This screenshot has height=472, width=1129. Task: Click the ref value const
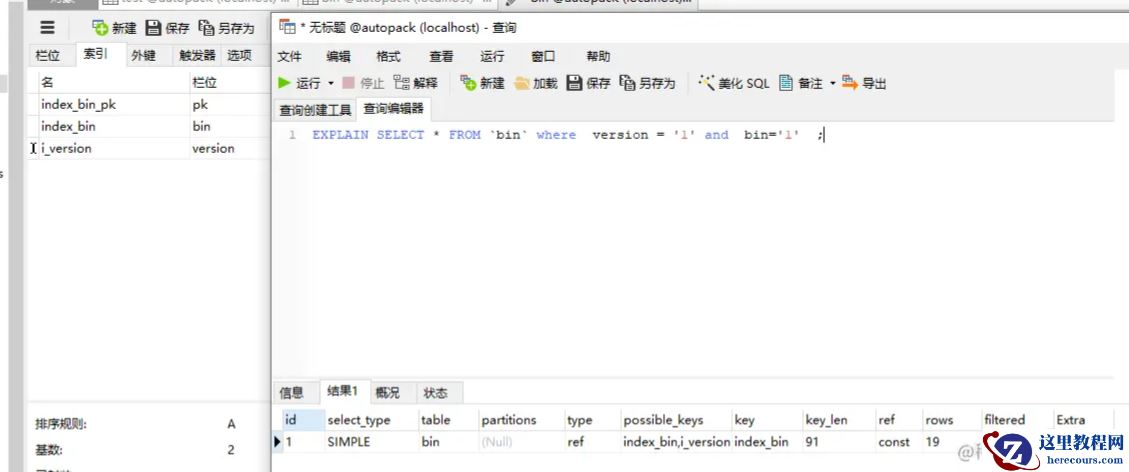(x=894, y=442)
